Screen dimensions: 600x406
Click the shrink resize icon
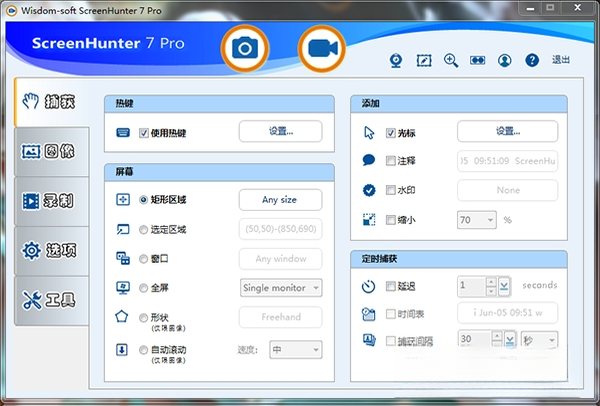(x=369, y=220)
